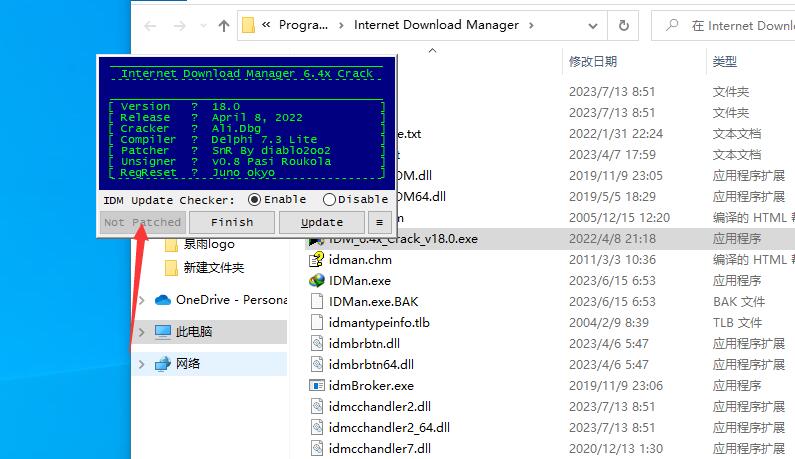Image resolution: width=795 pixels, height=459 pixels.
Task: Click the idmbrbtn.dll file icon
Action: point(317,344)
